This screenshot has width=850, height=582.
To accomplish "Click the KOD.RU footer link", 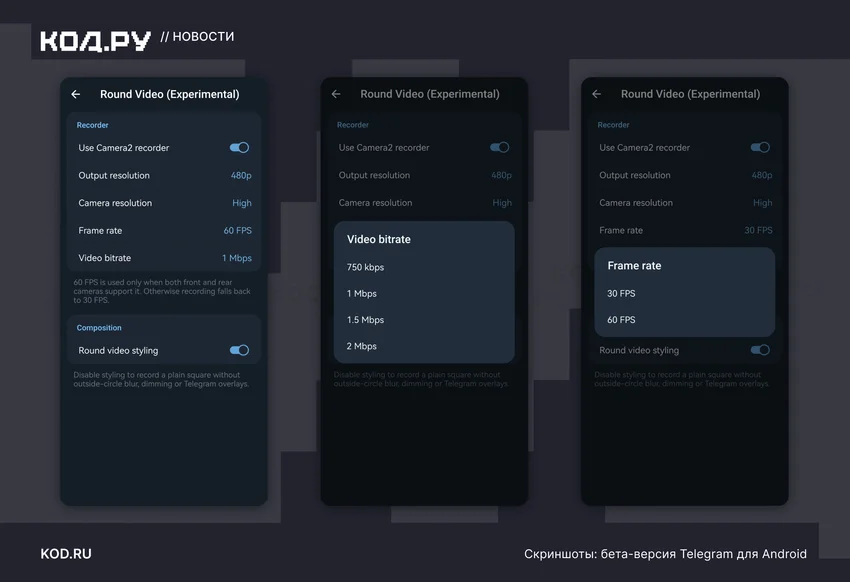I will pos(66,554).
